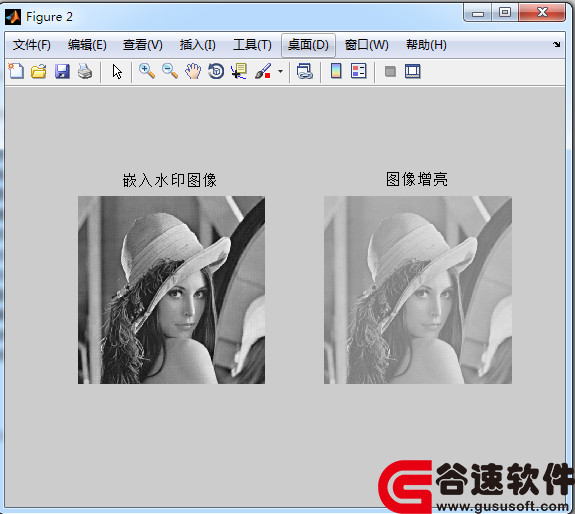The width and height of the screenshot is (575, 514).
Task: Print the figure via the printer icon
Action: click(x=85, y=71)
